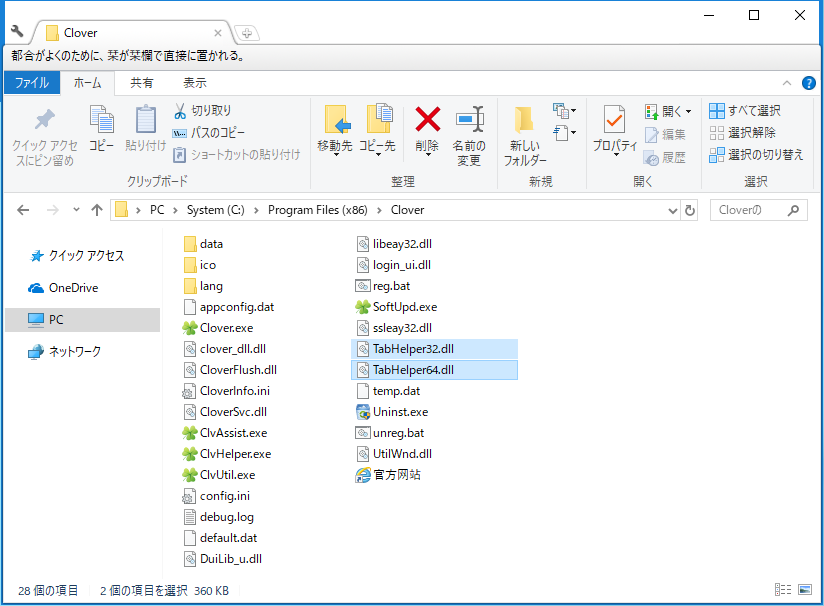Switch to details view in status bar

783,591
